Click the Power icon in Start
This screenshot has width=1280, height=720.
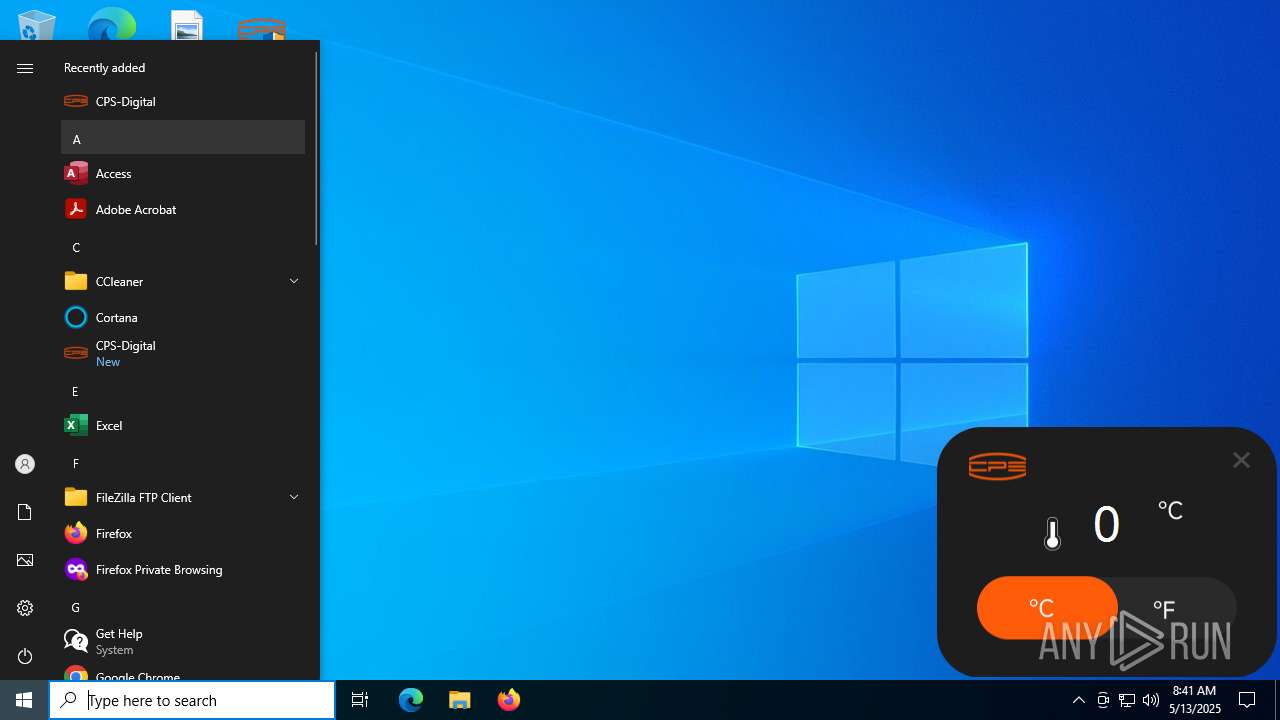[x=25, y=656]
